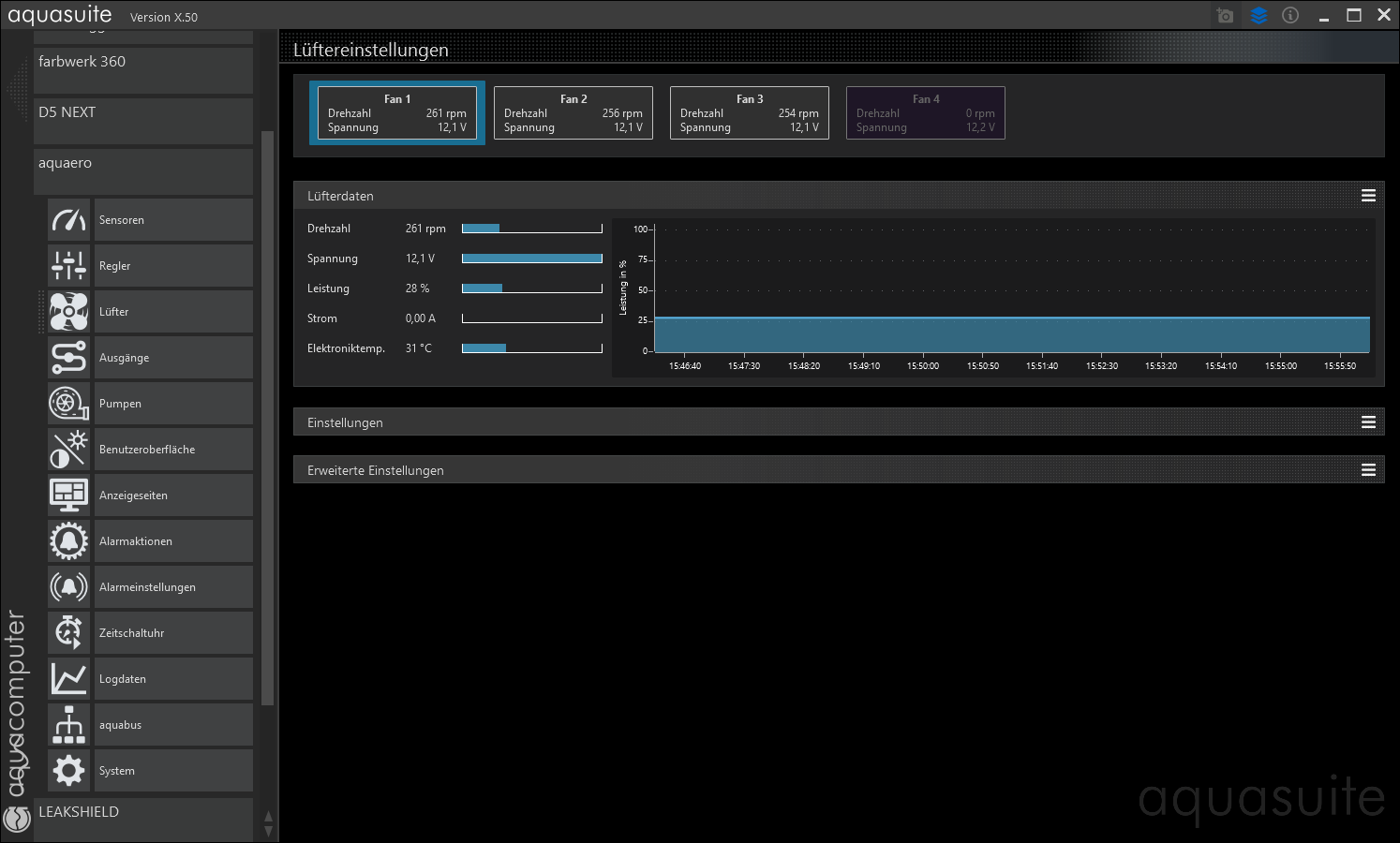Open the Lüfterdaten hamburger menu

(1368, 196)
